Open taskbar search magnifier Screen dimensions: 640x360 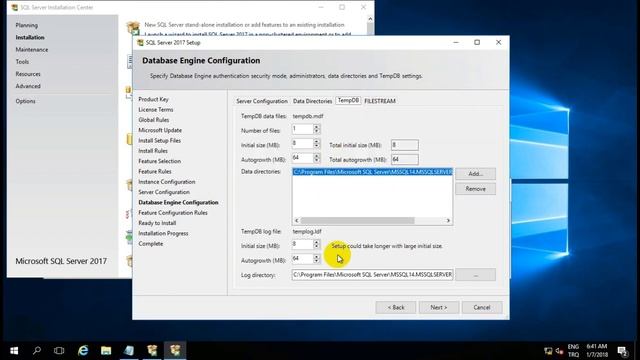coord(37,350)
